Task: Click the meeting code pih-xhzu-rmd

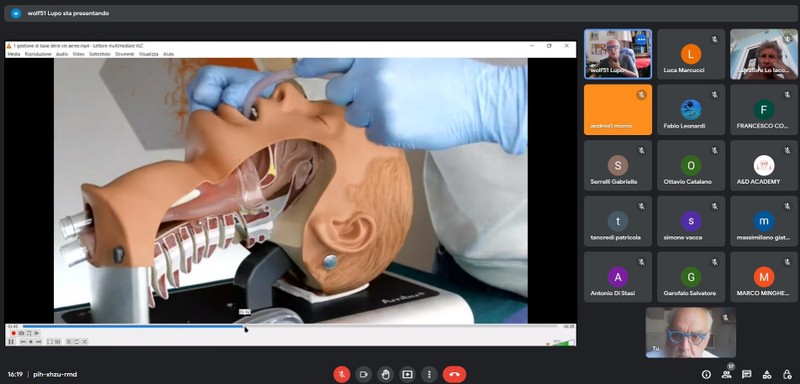Action: [55, 374]
